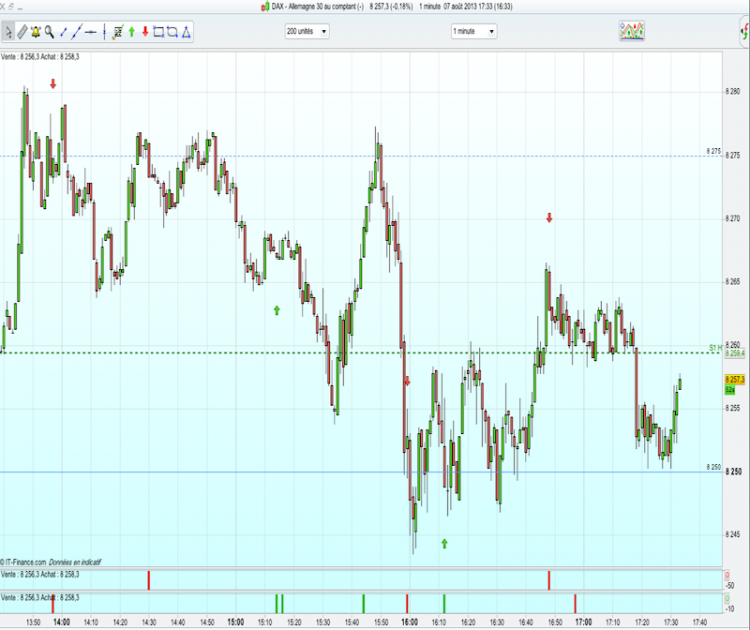Image resolution: width=750 pixels, height=630 pixels.
Task: Open the alert bell tool
Action: (35, 32)
